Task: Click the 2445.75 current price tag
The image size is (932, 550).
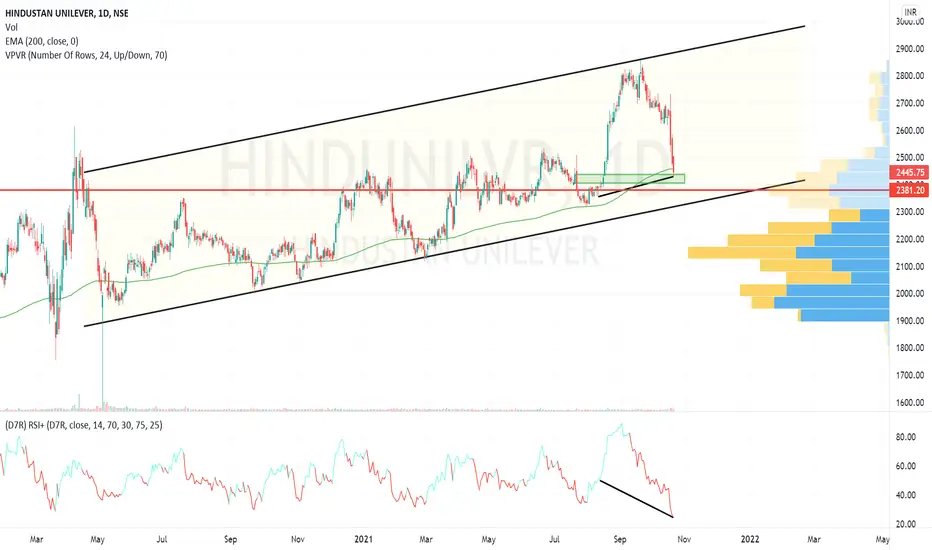Action: coord(909,172)
